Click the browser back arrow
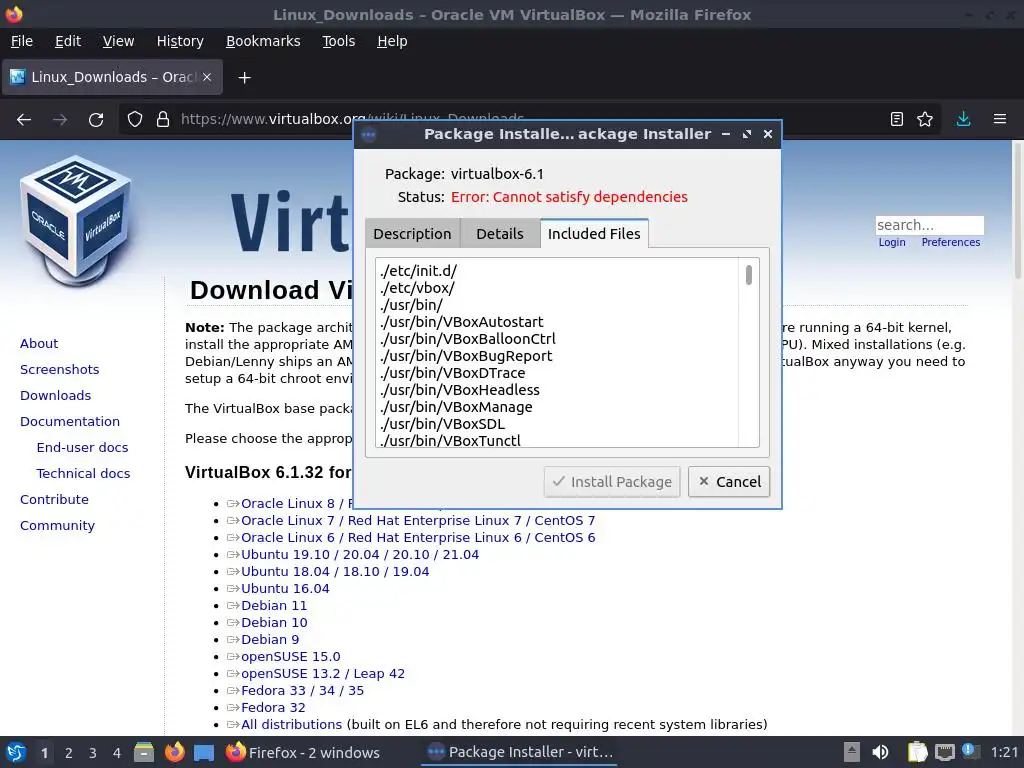The image size is (1024, 768). (x=24, y=120)
